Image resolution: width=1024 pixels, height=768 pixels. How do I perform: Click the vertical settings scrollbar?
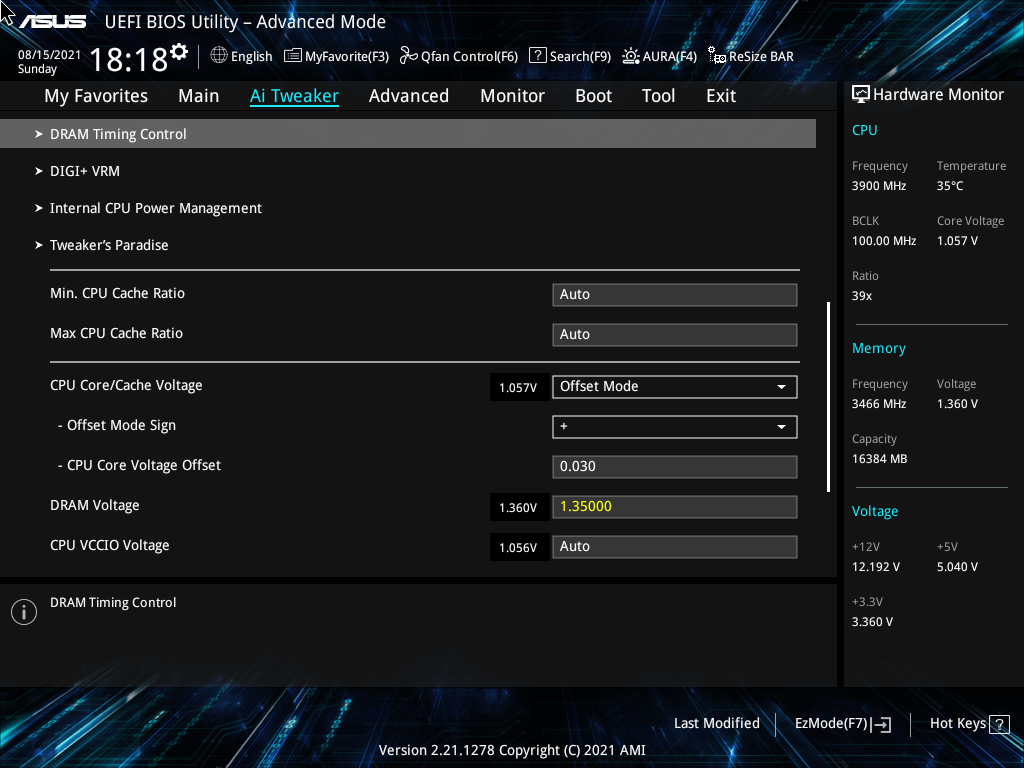pyautogui.click(x=828, y=396)
